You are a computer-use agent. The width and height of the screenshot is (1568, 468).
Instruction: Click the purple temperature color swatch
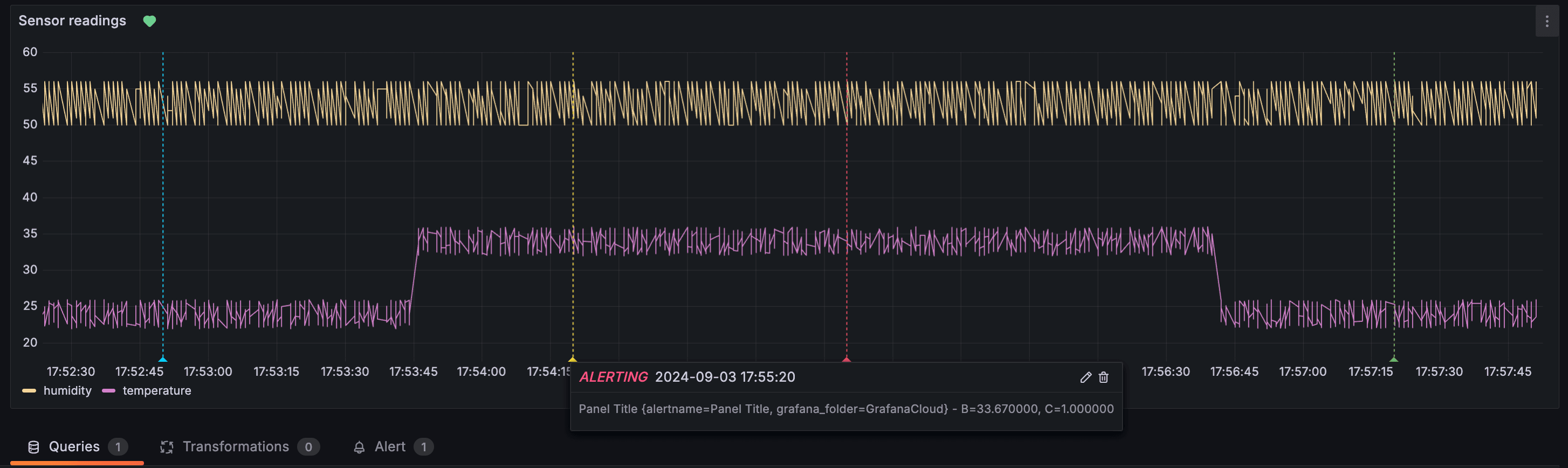(x=108, y=391)
